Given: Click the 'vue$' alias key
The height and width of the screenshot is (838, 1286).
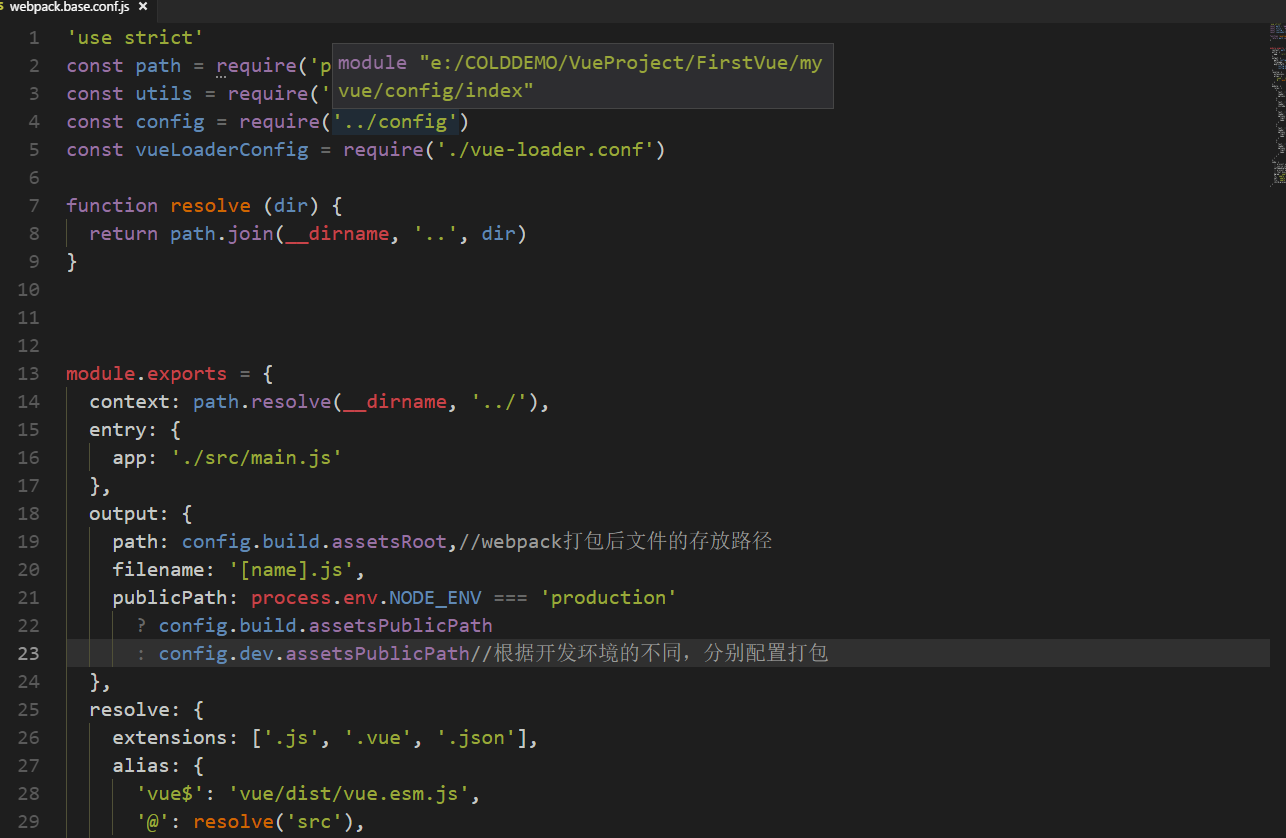Looking at the screenshot, I should tap(170, 793).
